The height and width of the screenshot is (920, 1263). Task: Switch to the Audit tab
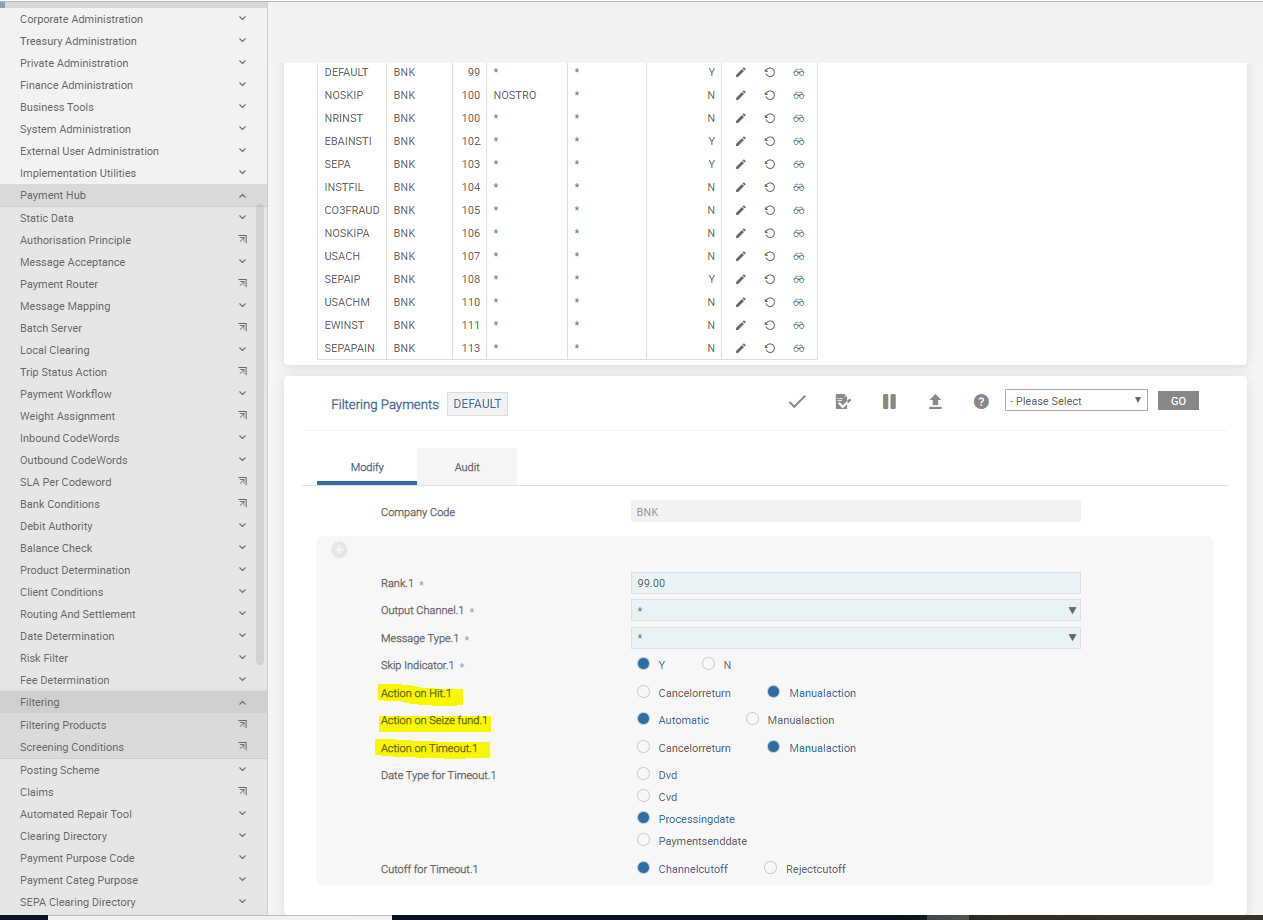click(467, 467)
